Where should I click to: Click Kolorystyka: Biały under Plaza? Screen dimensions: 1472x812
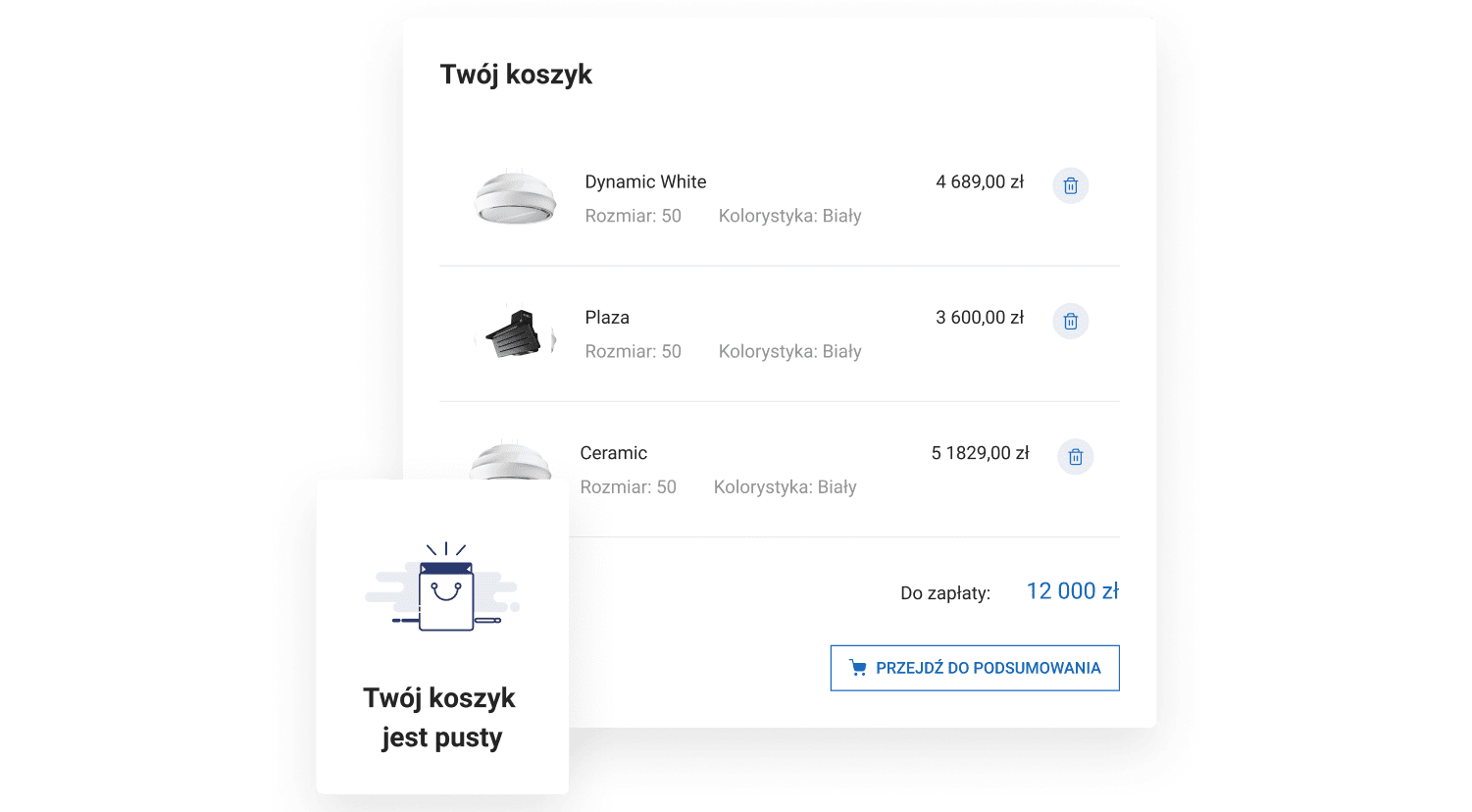(789, 351)
